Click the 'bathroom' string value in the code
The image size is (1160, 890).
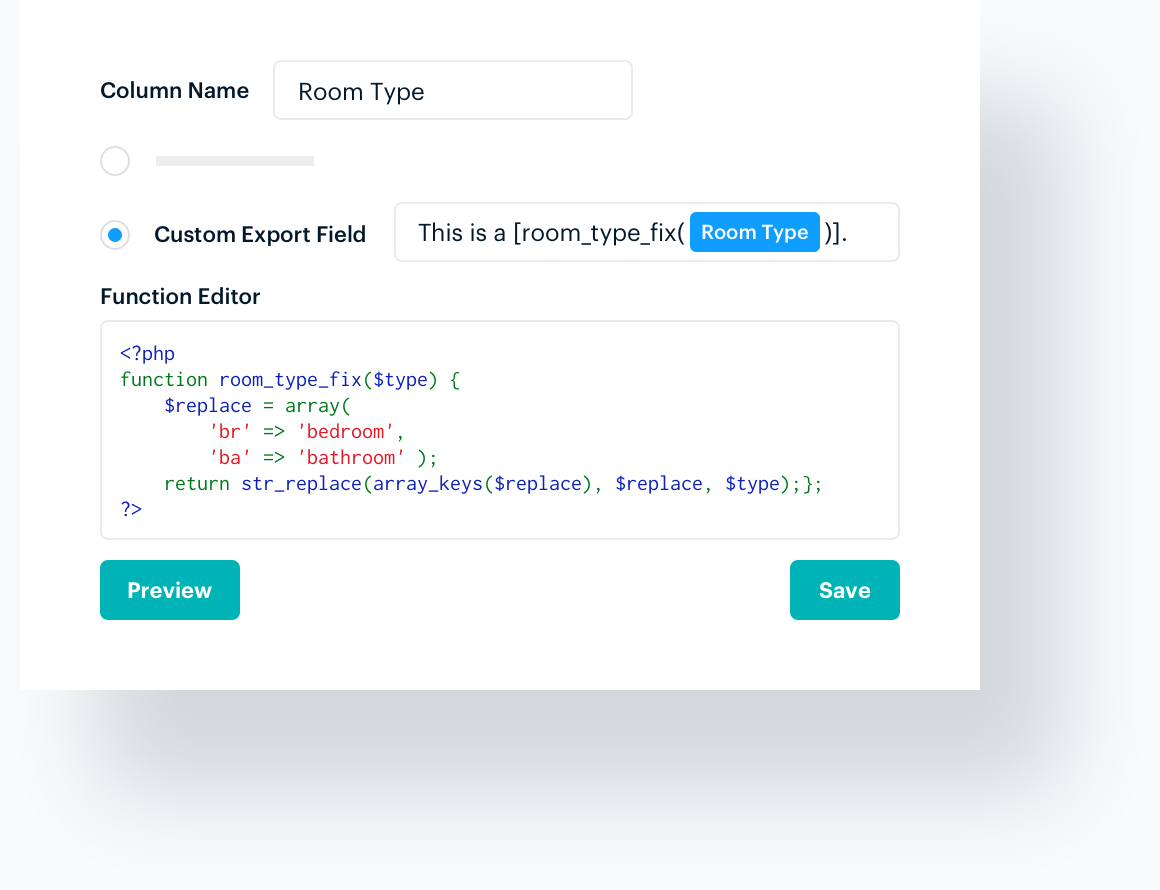[352, 457]
